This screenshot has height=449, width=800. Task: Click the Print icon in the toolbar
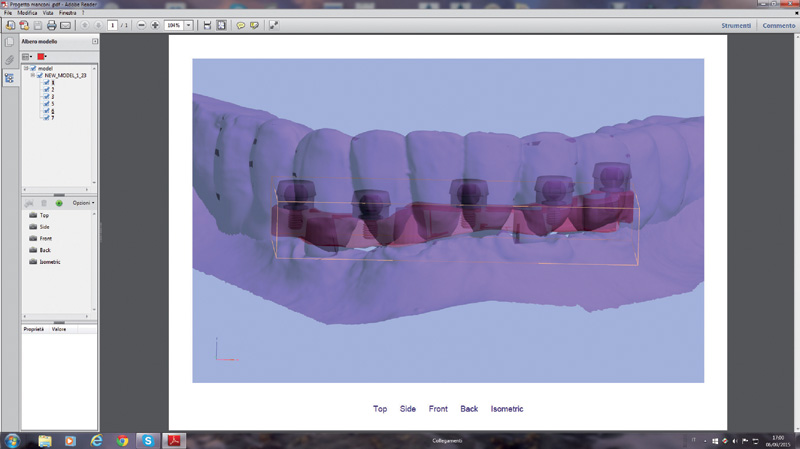[51, 25]
